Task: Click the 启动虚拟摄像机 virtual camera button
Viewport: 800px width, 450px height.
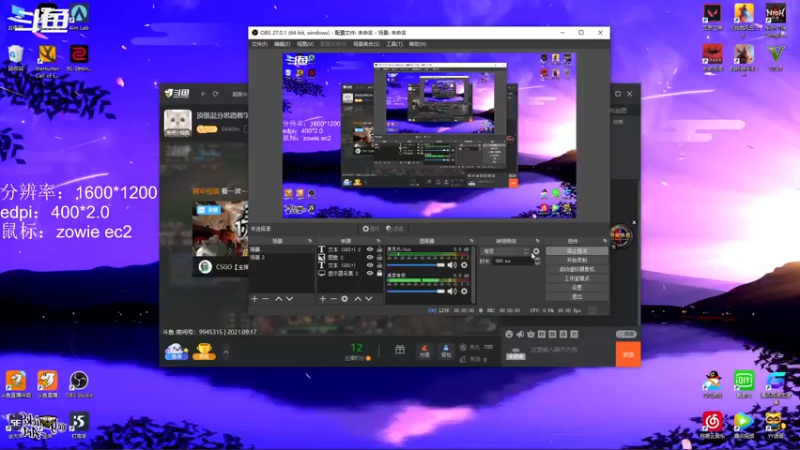Action: tap(577, 269)
